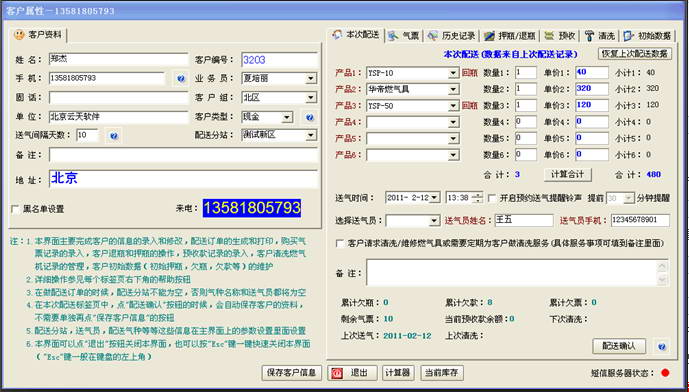Open the 清洗 tab
The height and width of the screenshot is (392, 689).
[601, 36]
